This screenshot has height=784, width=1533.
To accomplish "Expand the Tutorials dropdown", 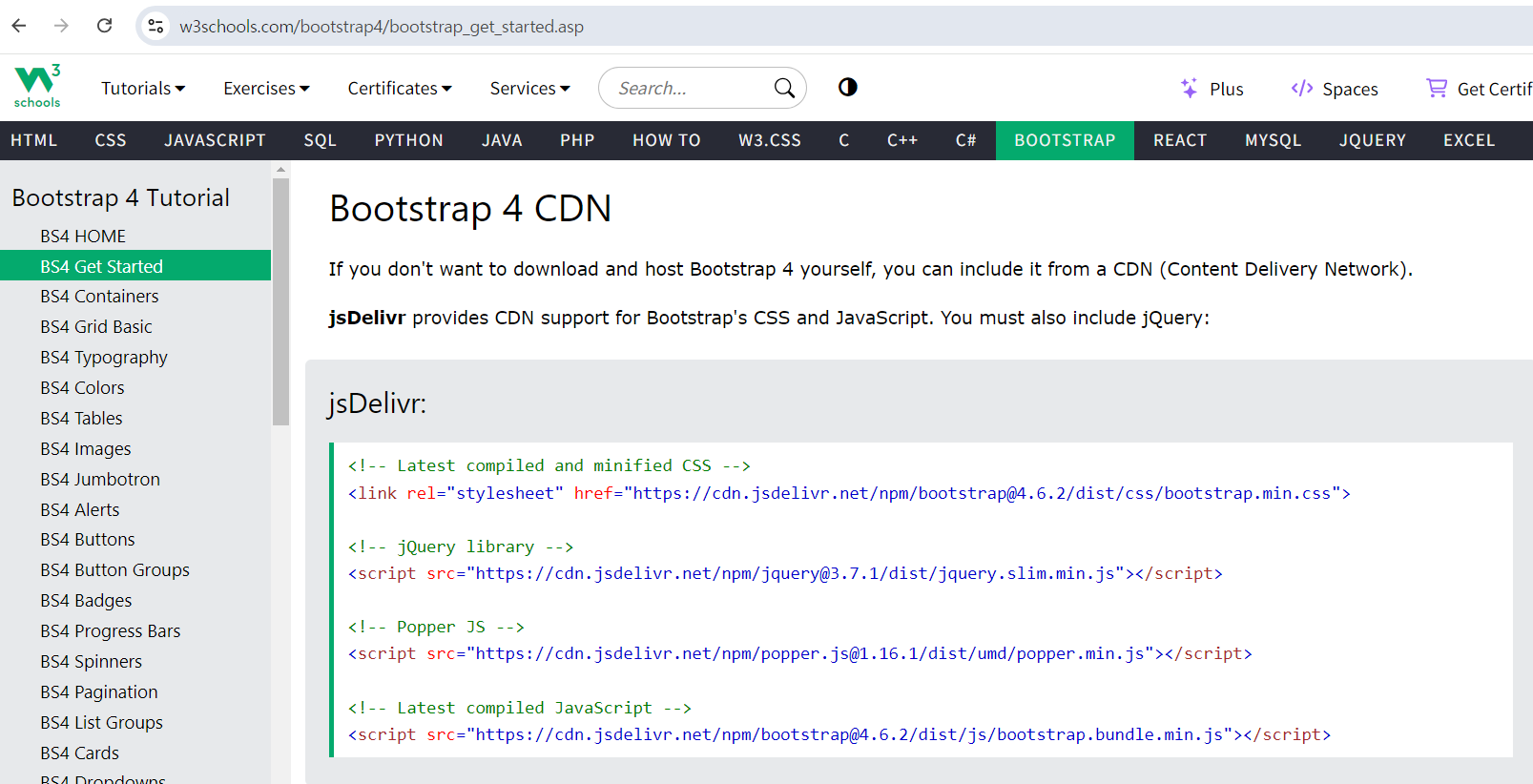I will point(143,88).
